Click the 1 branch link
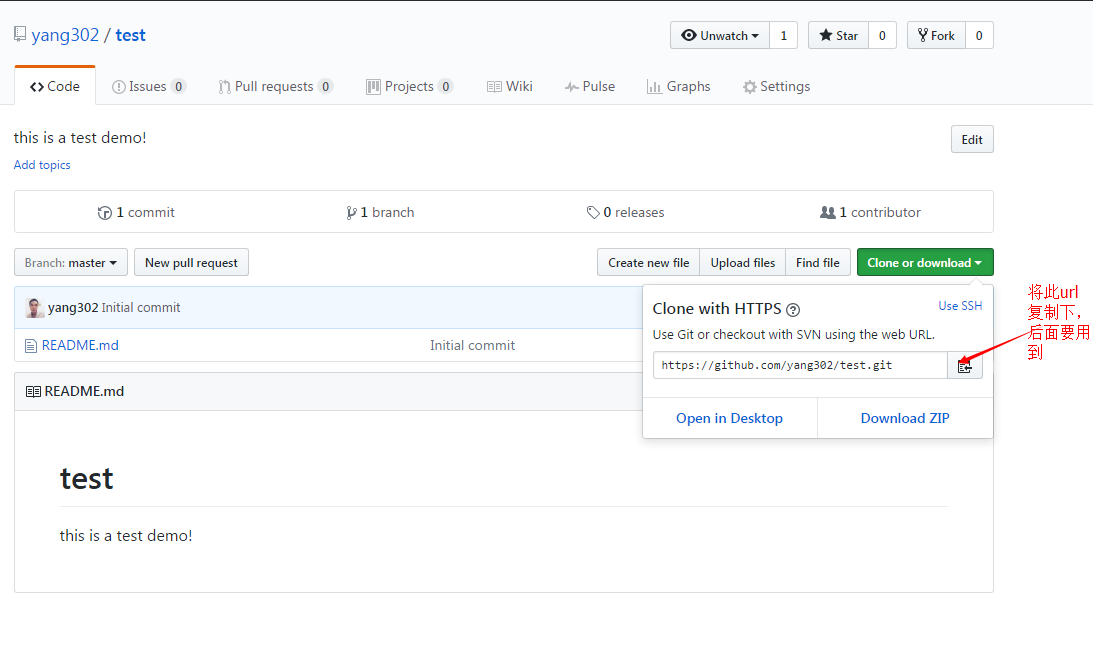1093x652 pixels. [380, 213]
